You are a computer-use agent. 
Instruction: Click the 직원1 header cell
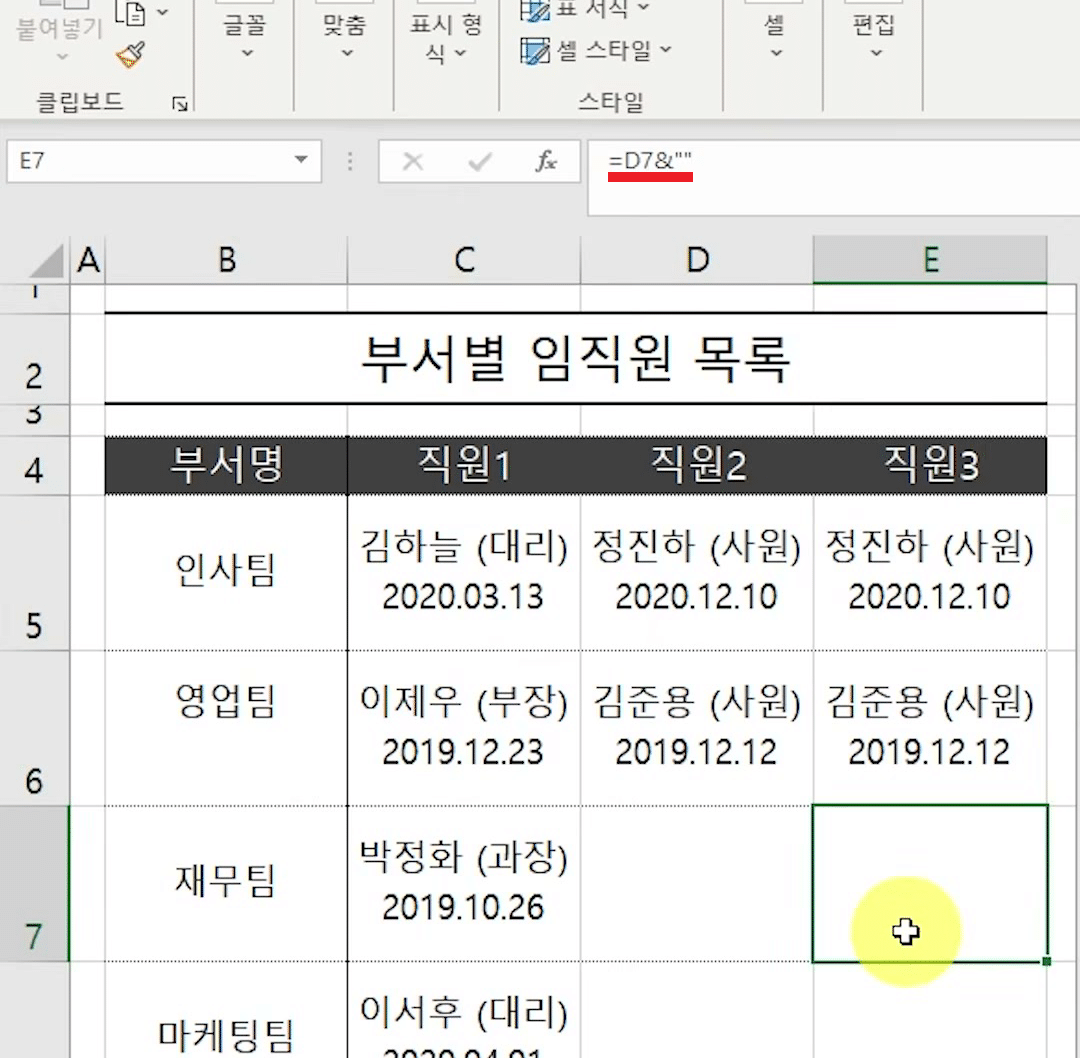coord(464,466)
